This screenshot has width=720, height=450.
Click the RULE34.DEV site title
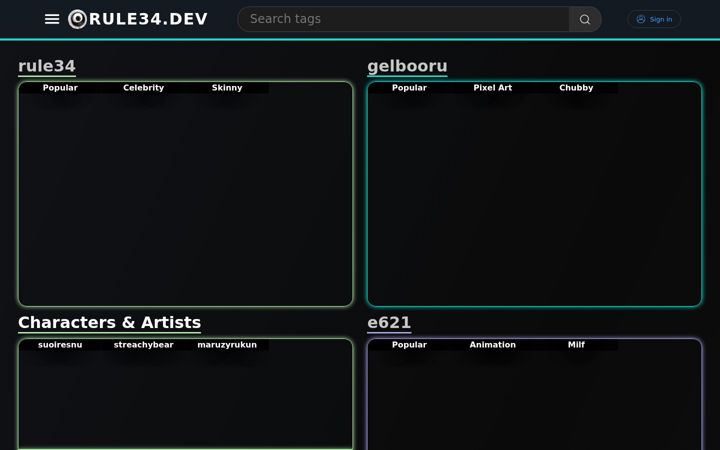148,19
